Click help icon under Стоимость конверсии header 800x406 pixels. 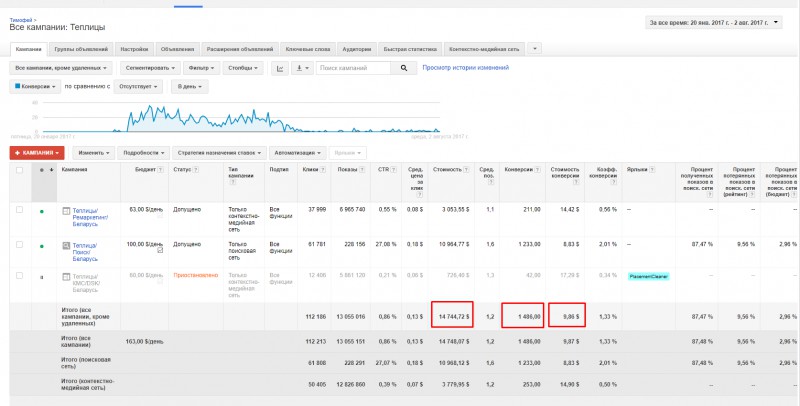point(576,182)
